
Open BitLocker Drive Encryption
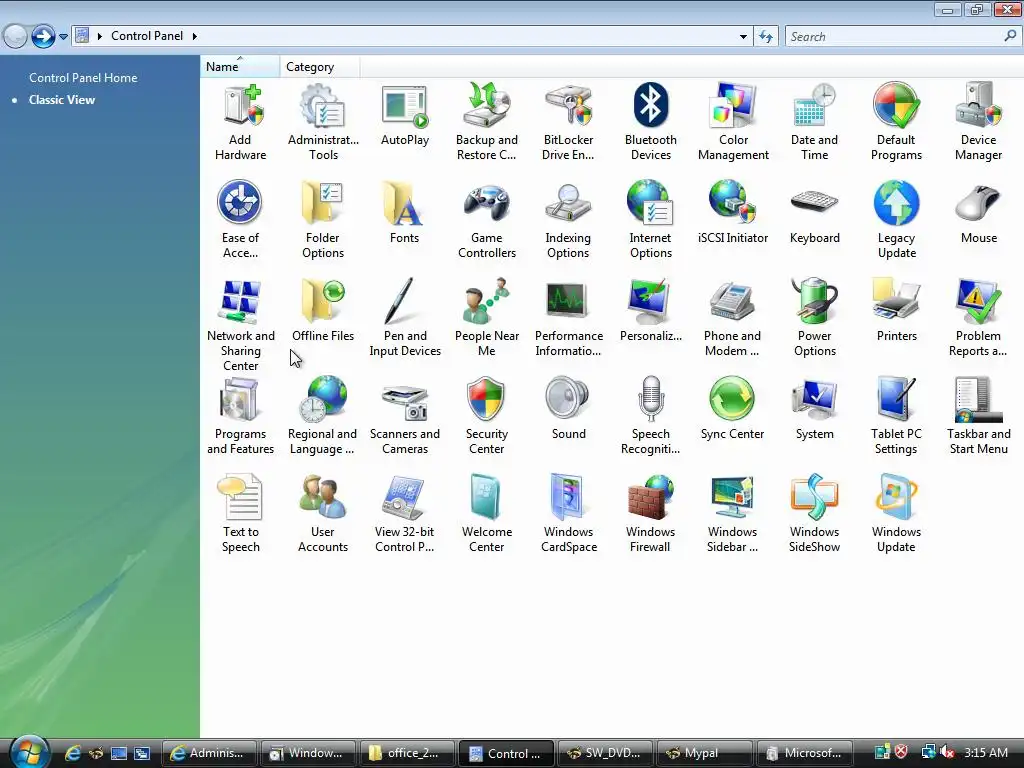[x=569, y=122]
